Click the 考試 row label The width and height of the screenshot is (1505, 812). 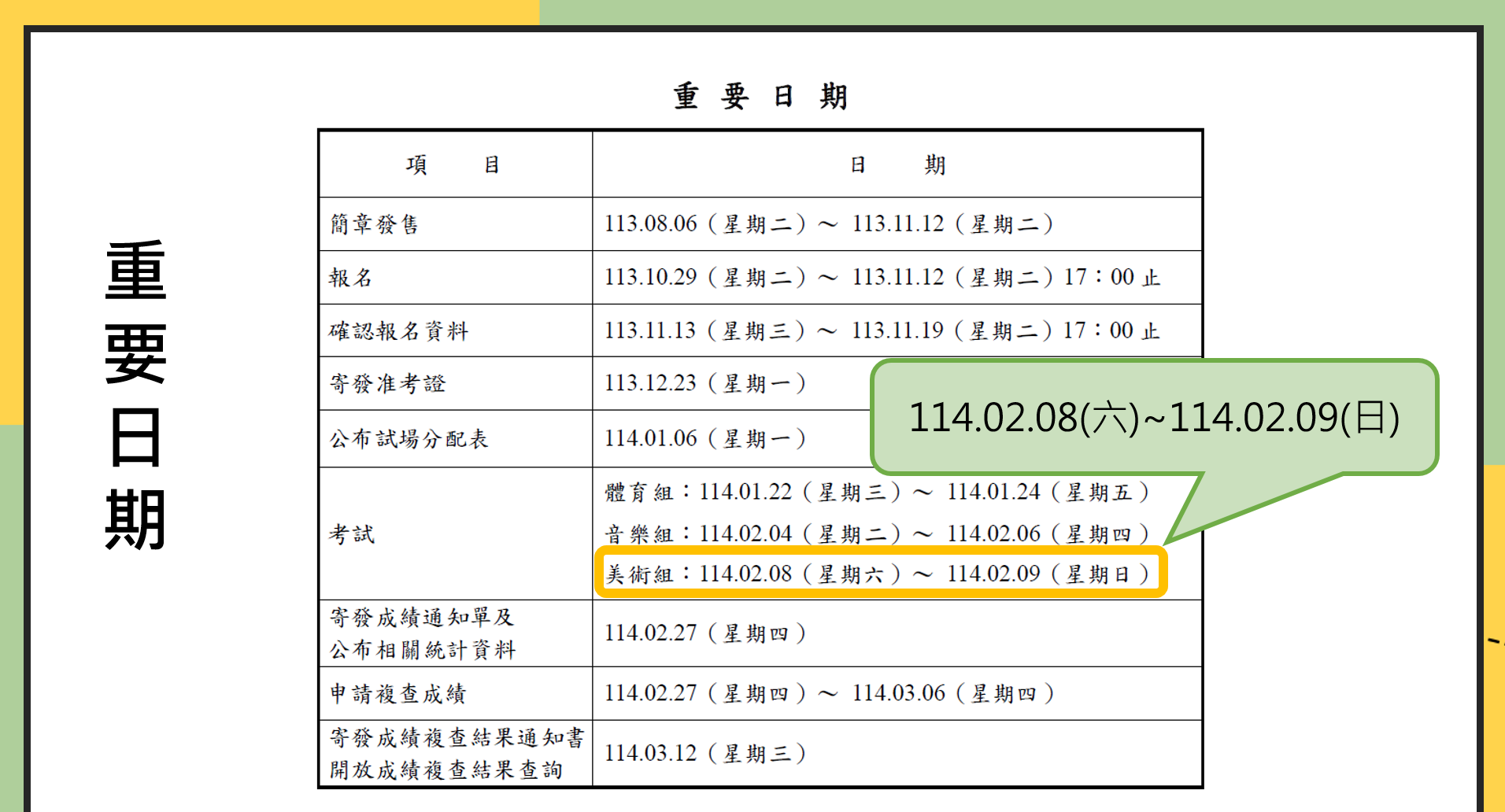coord(352,535)
